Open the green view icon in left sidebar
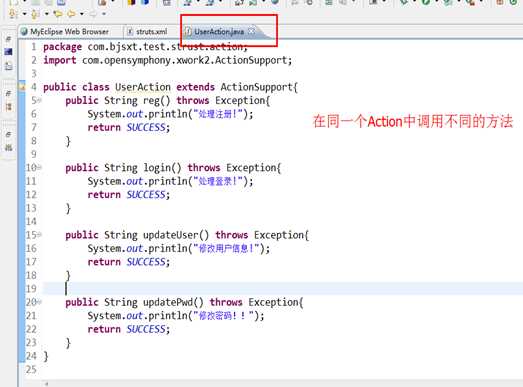Screen dimensions: 523x387 (x=8, y=147)
